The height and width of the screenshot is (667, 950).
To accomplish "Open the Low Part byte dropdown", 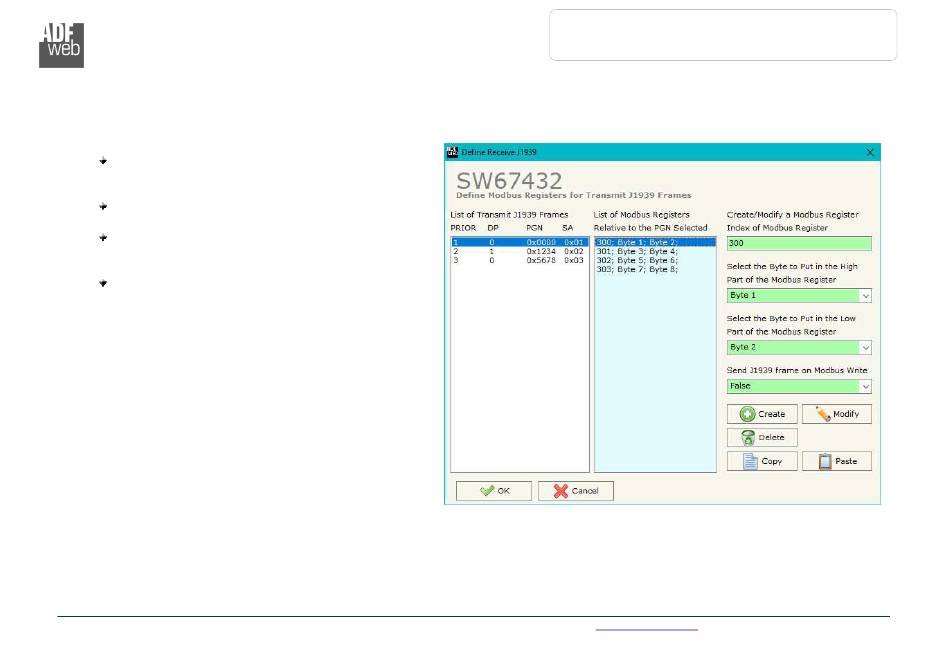I will click(866, 348).
